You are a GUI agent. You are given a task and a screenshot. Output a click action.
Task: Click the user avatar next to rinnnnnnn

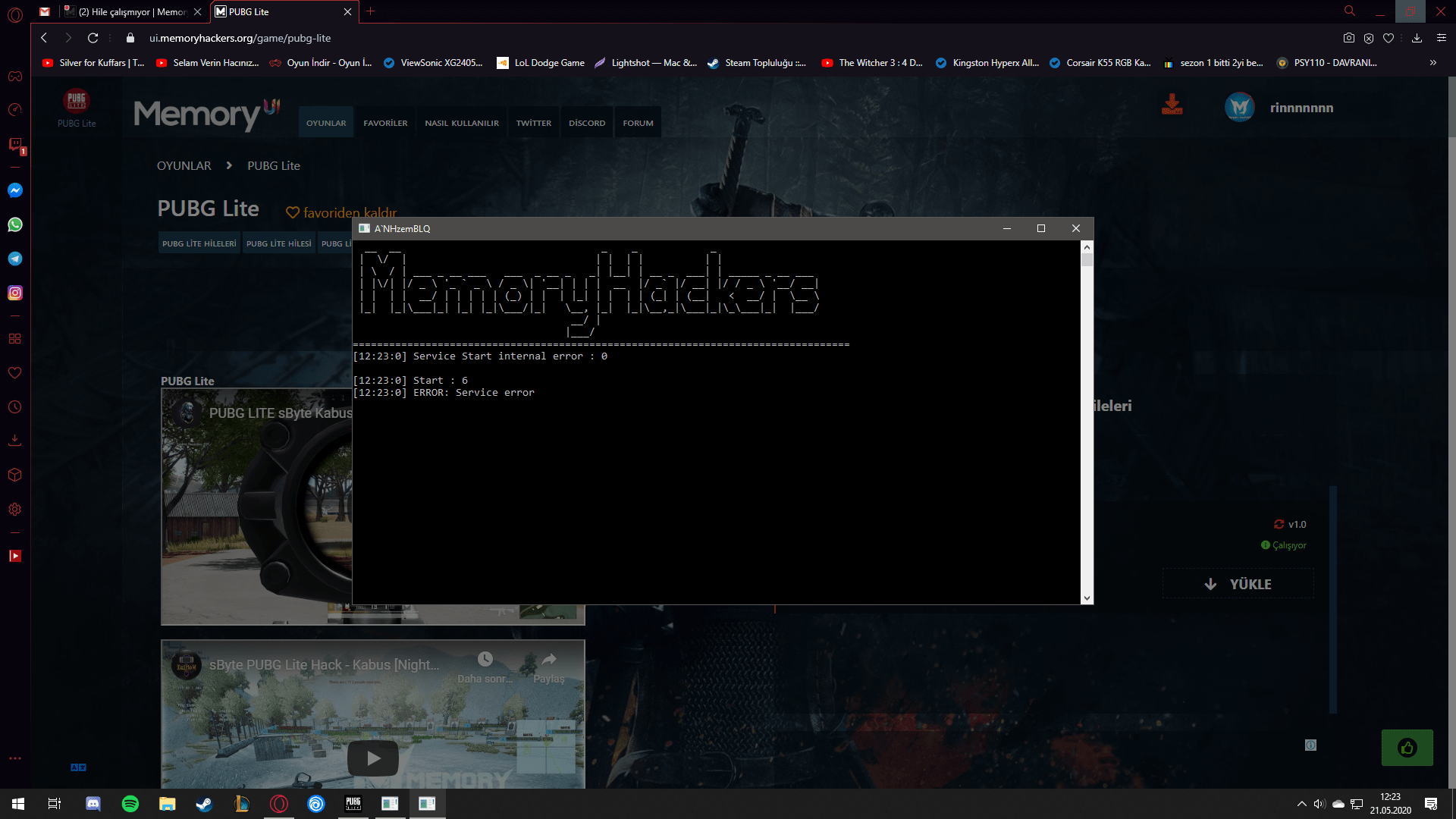coord(1240,107)
